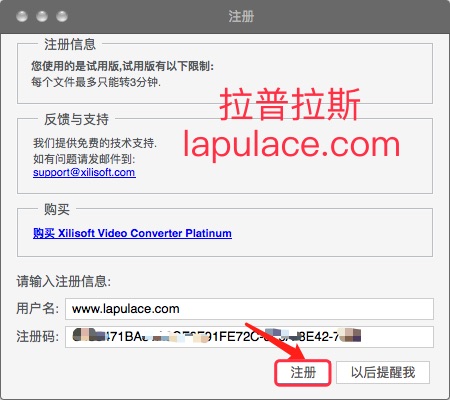Open the support@xilisoft.com email link
This screenshot has width=450, height=400.
pos(84,172)
